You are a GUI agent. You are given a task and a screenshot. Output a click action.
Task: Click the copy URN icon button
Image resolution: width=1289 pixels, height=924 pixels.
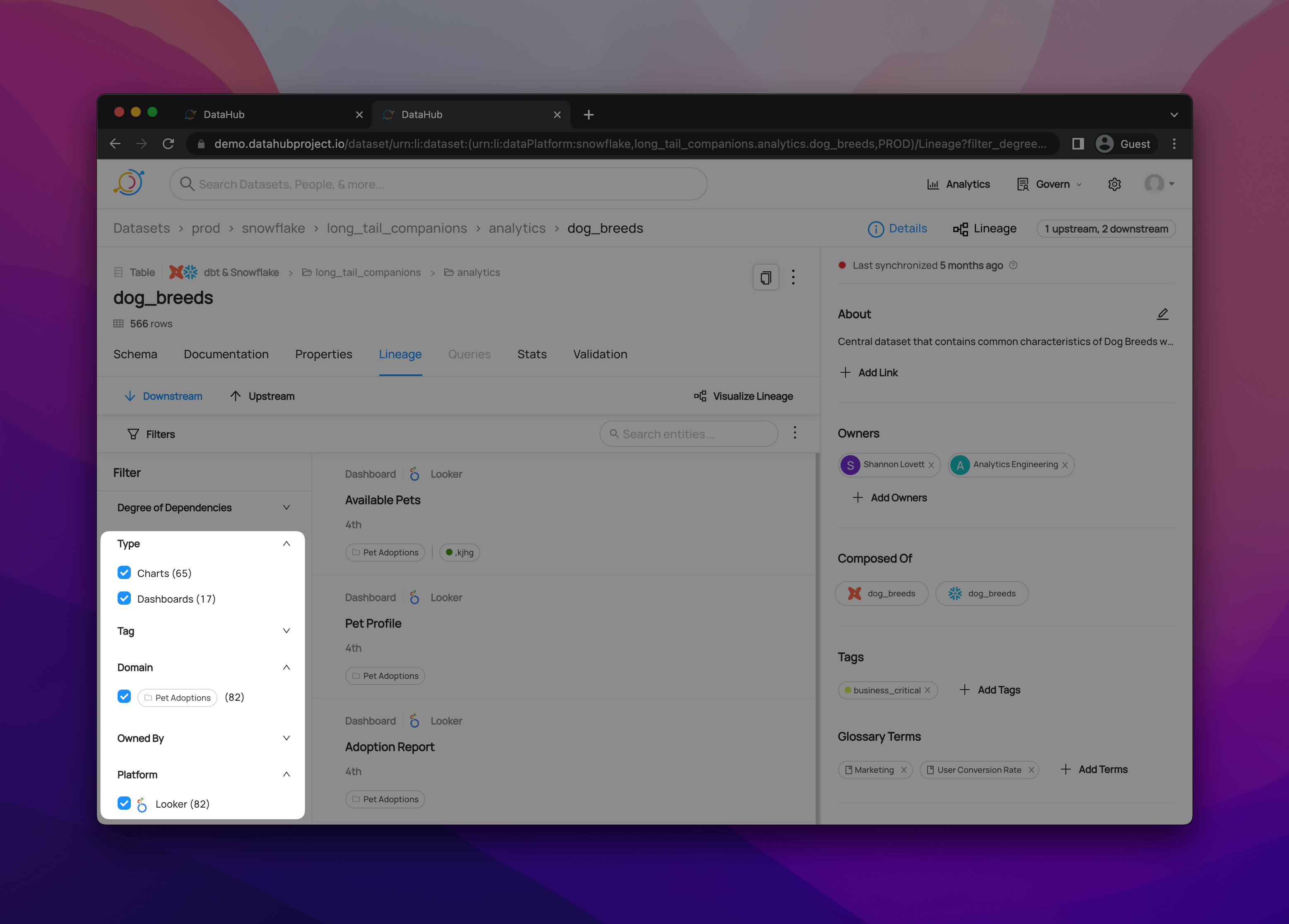coord(766,277)
